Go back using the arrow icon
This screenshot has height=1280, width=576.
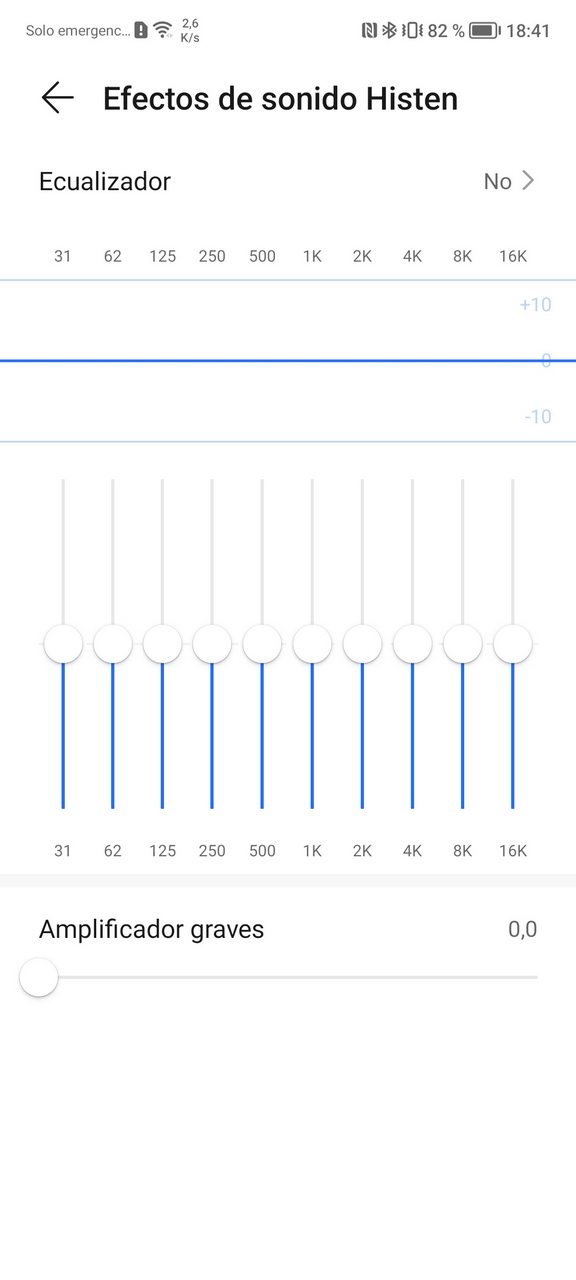(x=57, y=98)
